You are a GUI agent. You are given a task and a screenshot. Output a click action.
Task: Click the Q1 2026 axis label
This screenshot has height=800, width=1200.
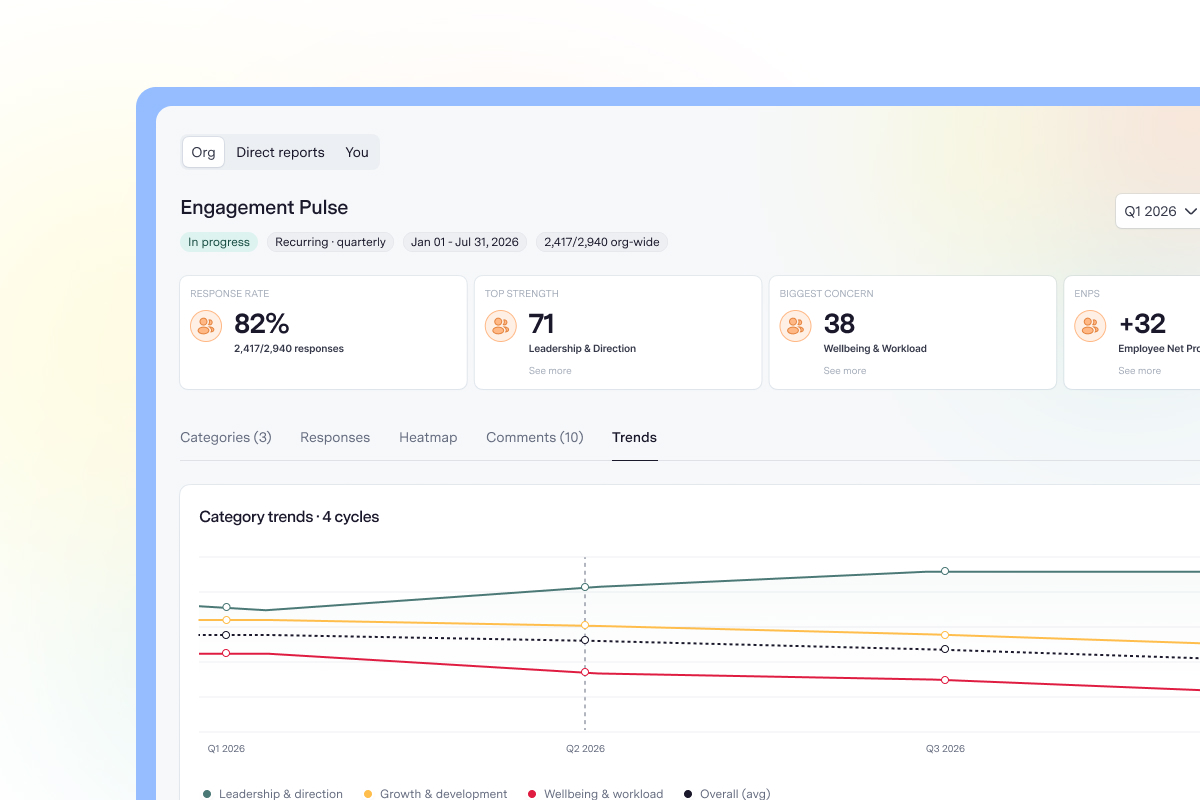point(226,749)
